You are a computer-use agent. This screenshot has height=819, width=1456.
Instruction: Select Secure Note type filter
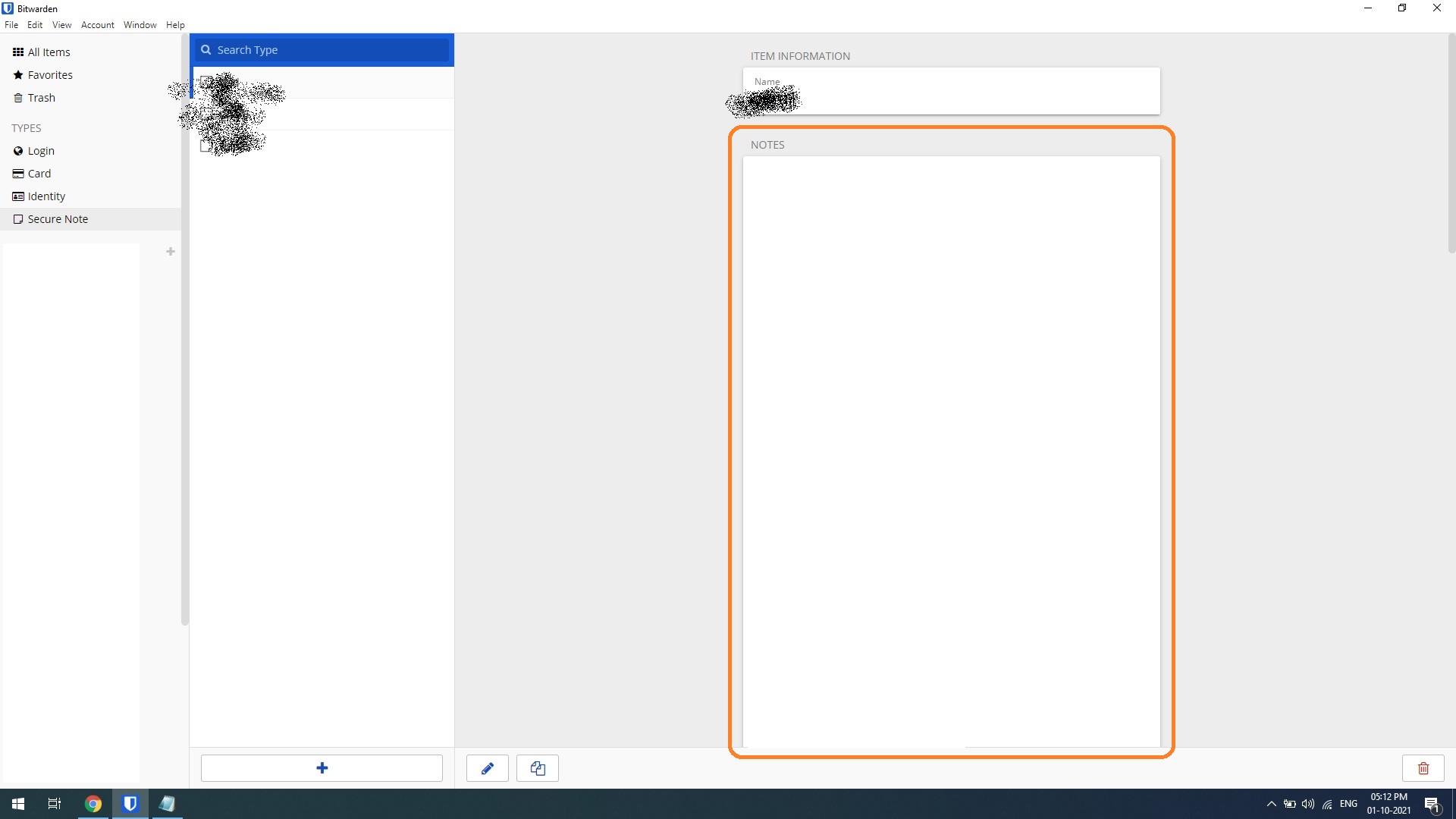point(91,219)
